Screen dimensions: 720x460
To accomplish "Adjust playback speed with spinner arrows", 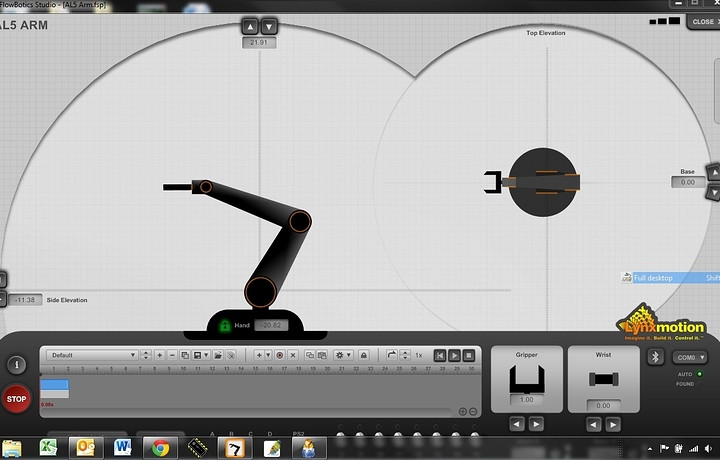I will point(405,355).
